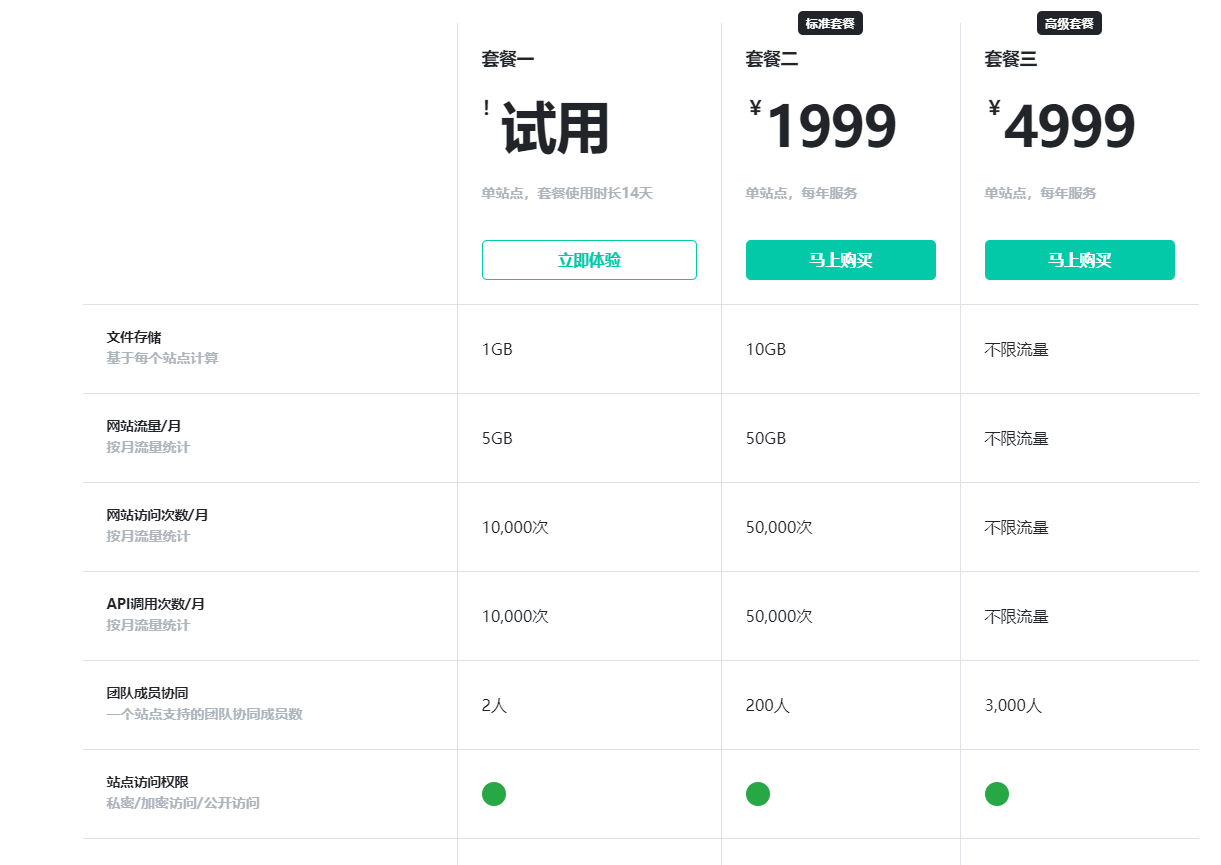Click the API调用次数/月 row label
The width and height of the screenshot is (1221, 865).
156,604
